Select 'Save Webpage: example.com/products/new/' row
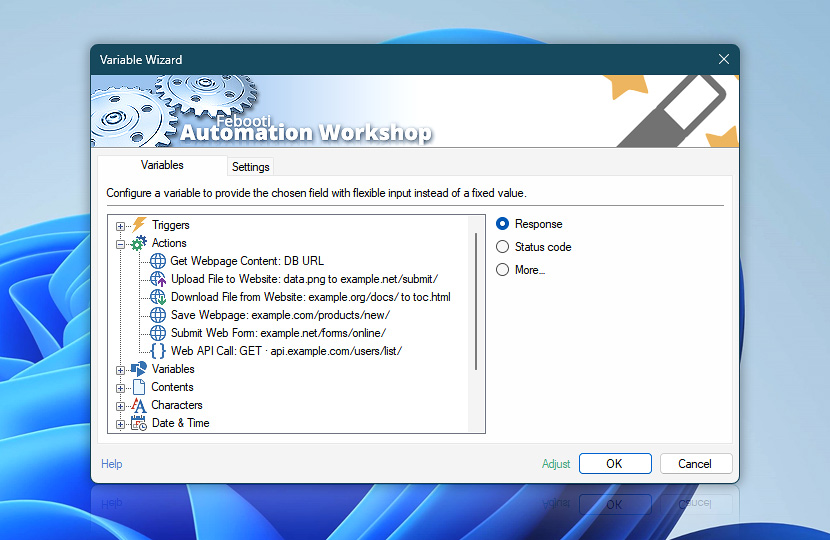The image size is (830, 540). (x=280, y=315)
